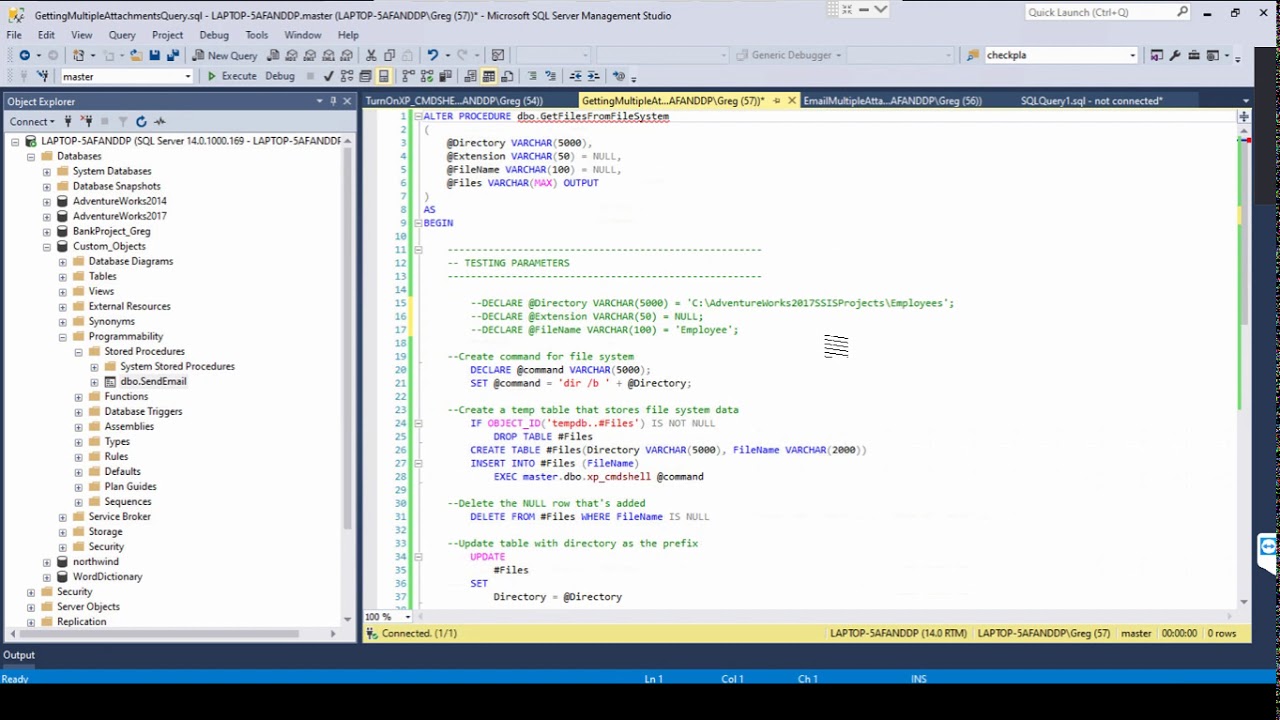Image resolution: width=1280 pixels, height=720 pixels.
Task: Click the Save All icon
Action: coord(173,55)
